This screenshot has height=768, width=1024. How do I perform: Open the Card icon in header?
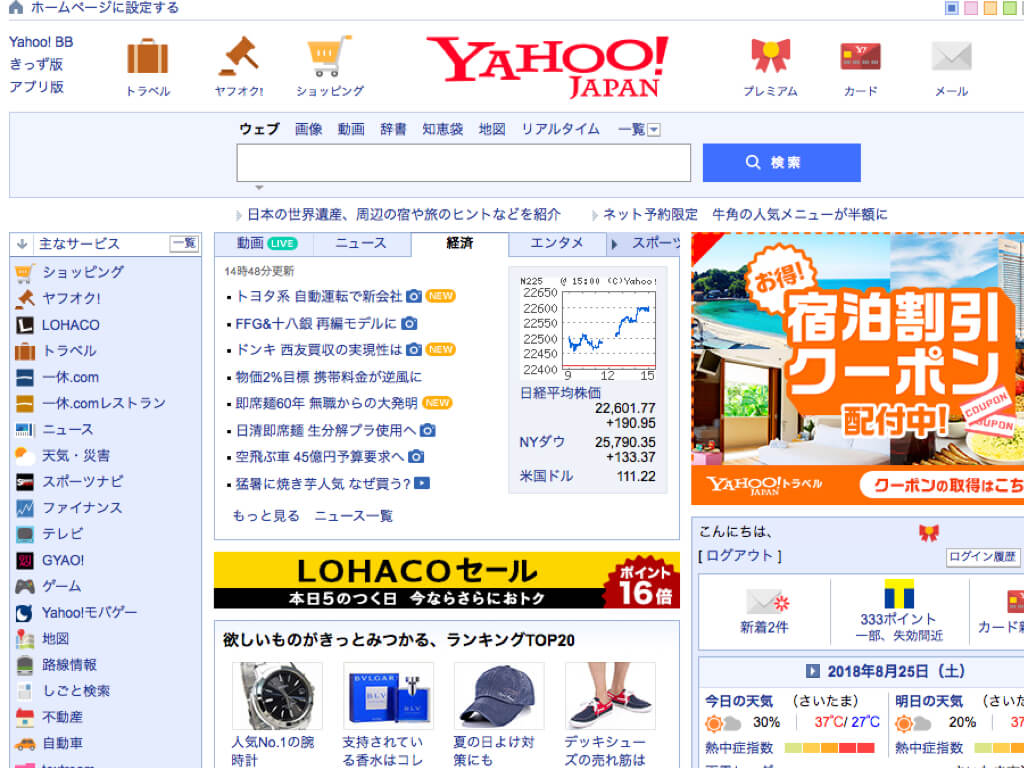(x=860, y=57)
